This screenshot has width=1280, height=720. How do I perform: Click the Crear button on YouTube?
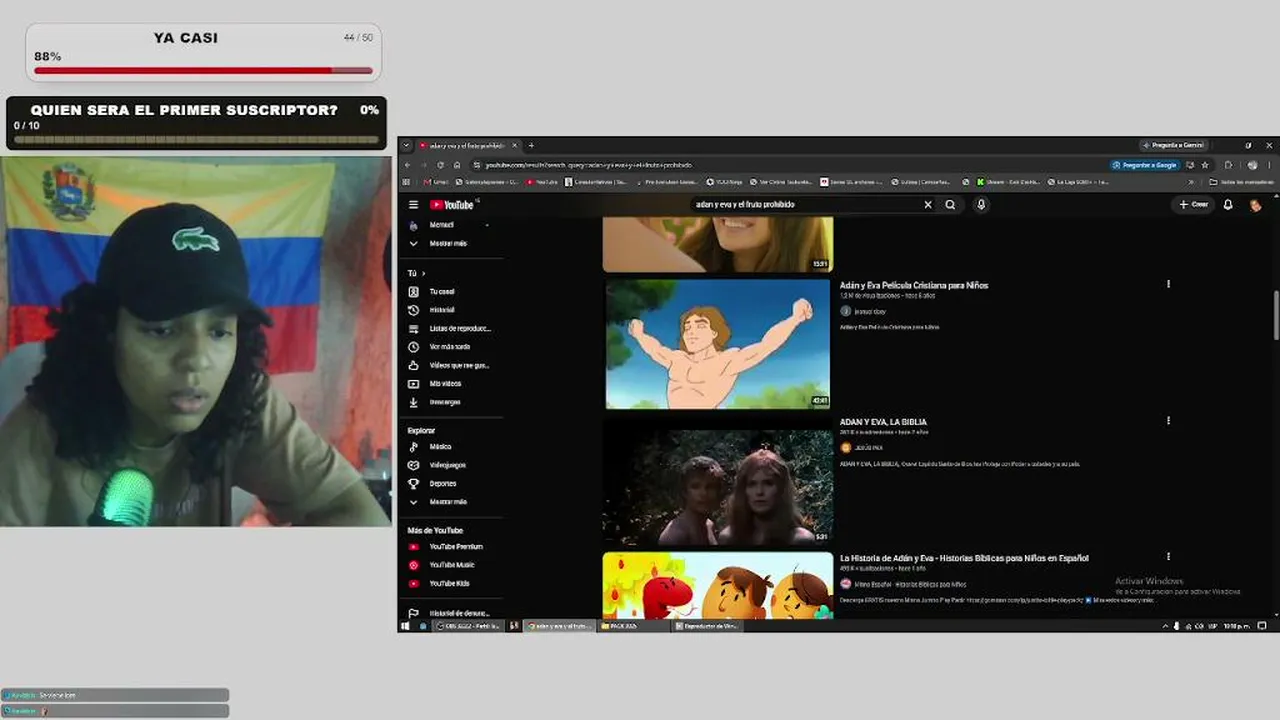(1193, 205)
